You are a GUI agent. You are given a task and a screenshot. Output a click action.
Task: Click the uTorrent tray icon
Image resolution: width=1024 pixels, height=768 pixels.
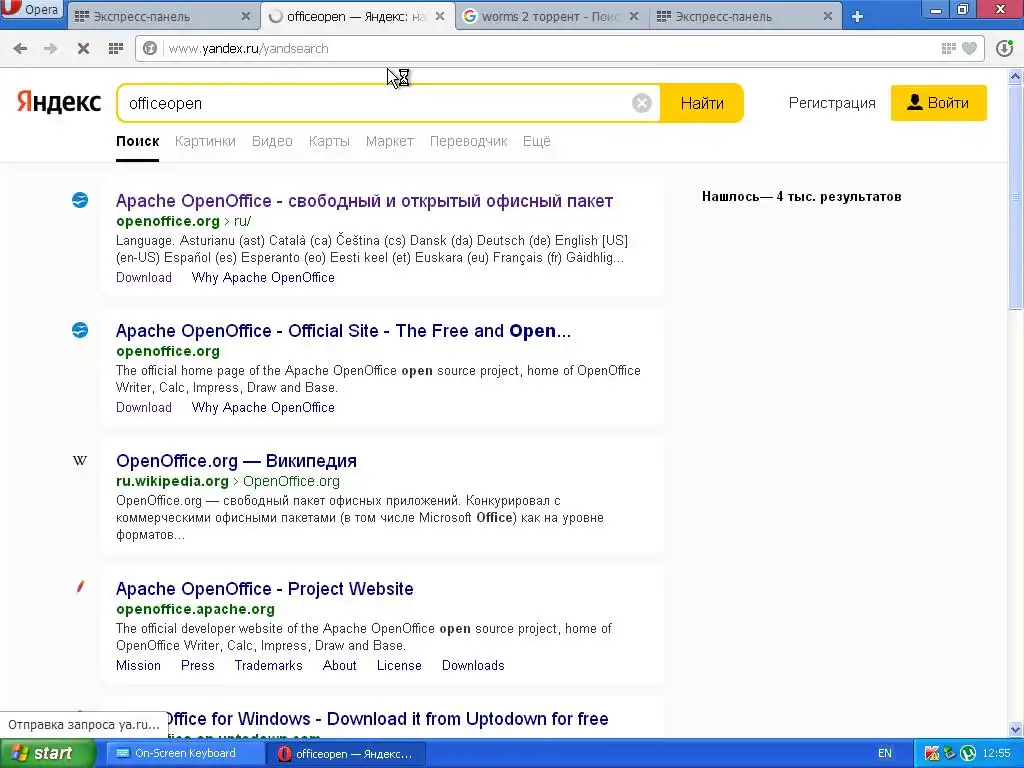click(968, 754)
